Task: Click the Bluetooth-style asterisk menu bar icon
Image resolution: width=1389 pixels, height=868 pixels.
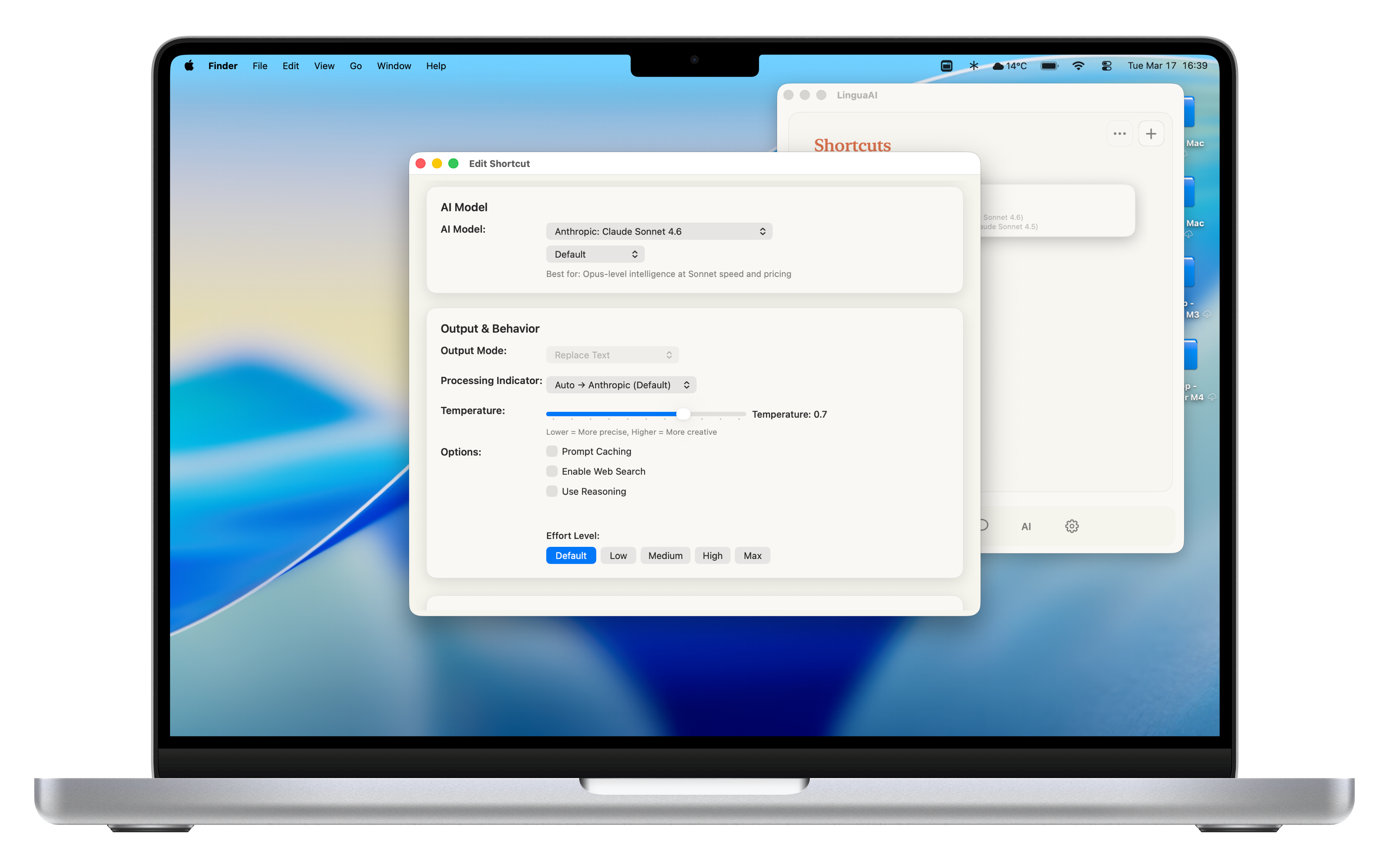Action: (x=973, y=66)
